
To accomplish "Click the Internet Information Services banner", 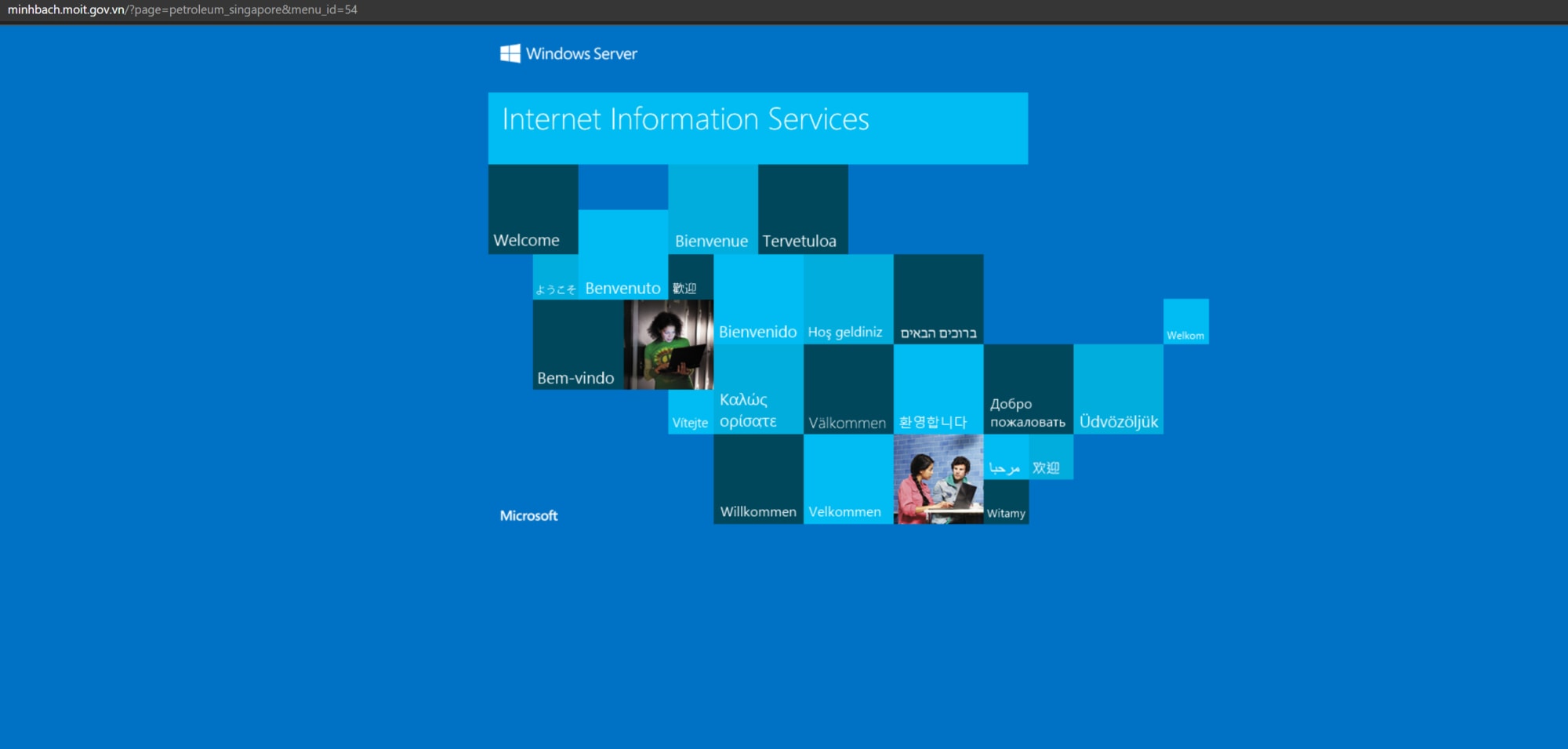I will (758, 129).
